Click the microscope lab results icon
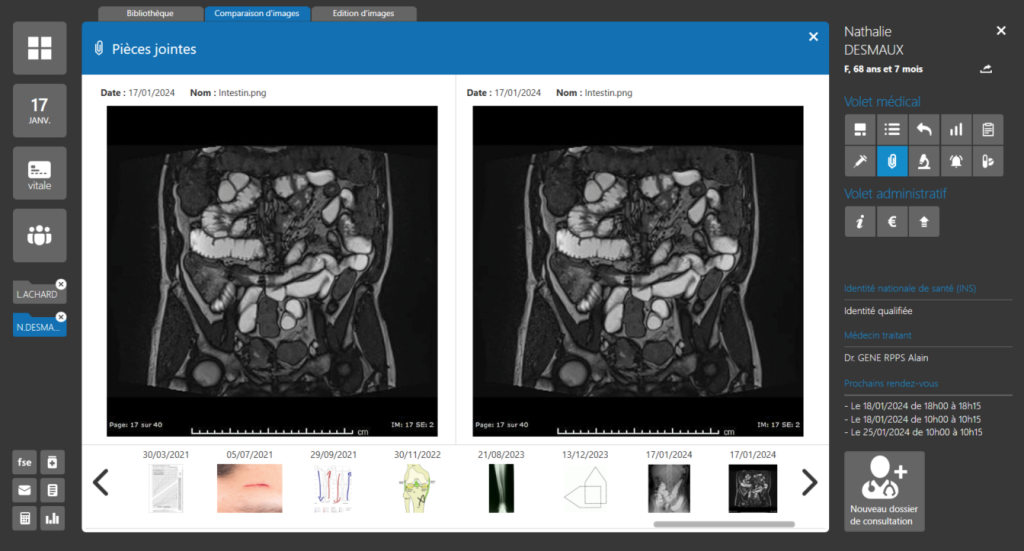The width and height of the screenshot is (1024, 551). pos(923,161)
